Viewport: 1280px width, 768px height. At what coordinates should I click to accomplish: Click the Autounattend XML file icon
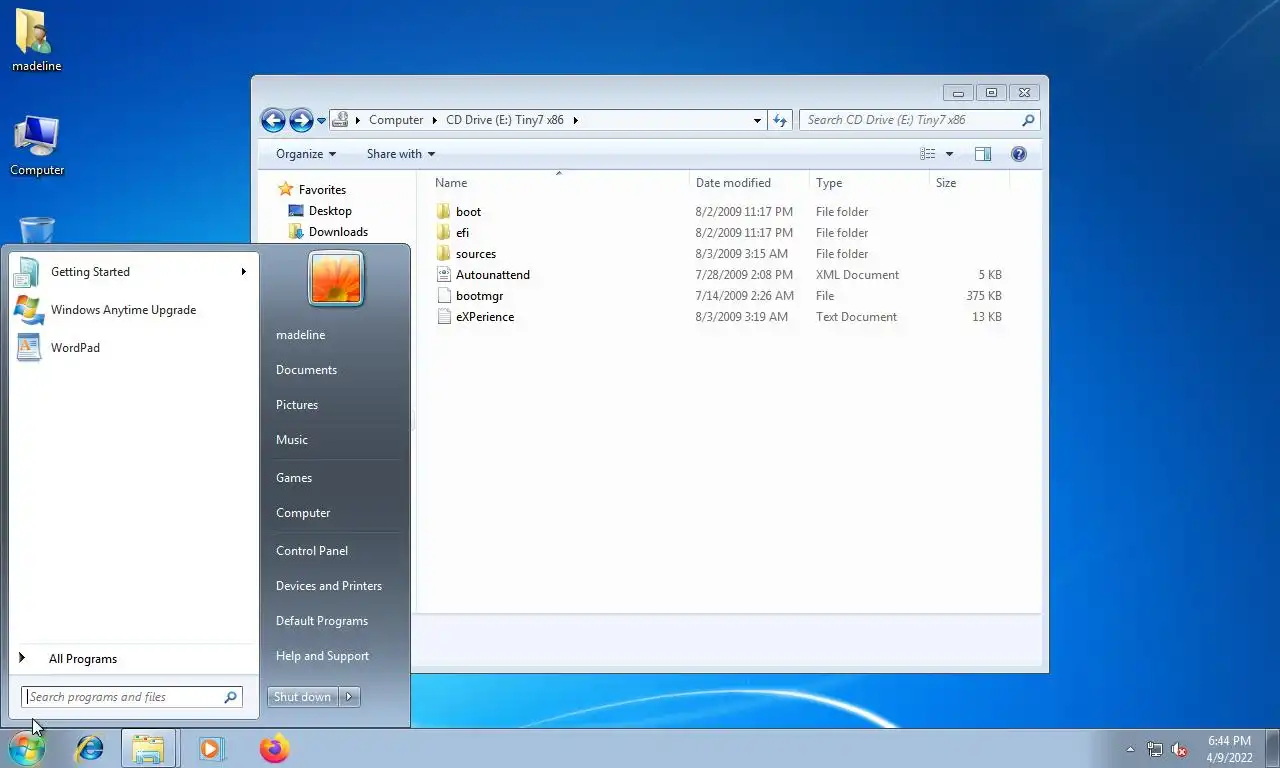pos(444,275)
